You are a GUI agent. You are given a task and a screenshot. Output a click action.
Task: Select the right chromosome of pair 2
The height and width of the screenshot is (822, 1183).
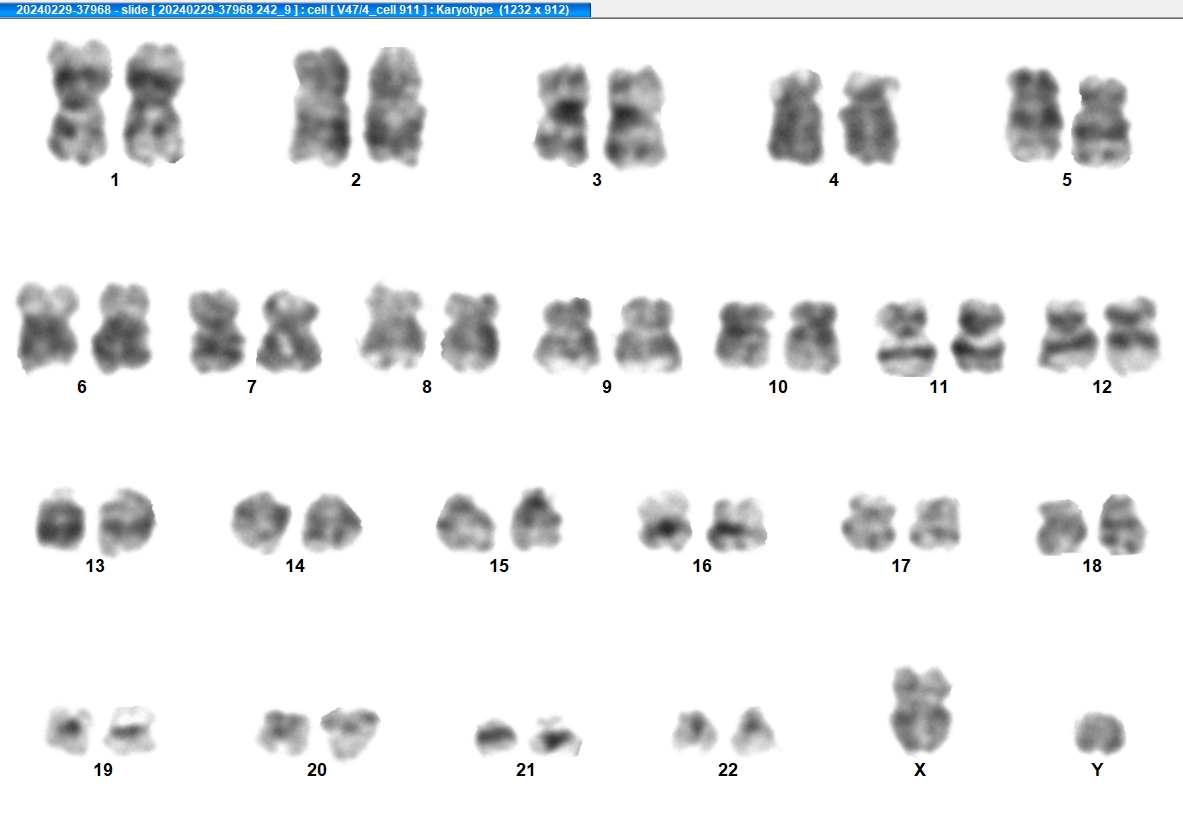pos(395,106)
